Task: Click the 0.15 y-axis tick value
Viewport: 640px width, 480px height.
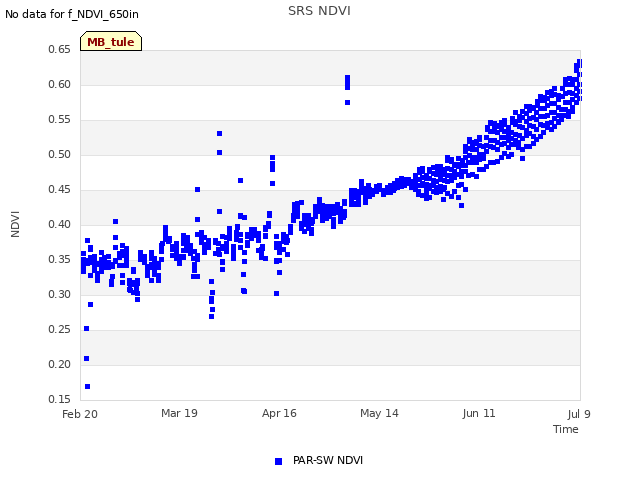Action: click(60, 399)
